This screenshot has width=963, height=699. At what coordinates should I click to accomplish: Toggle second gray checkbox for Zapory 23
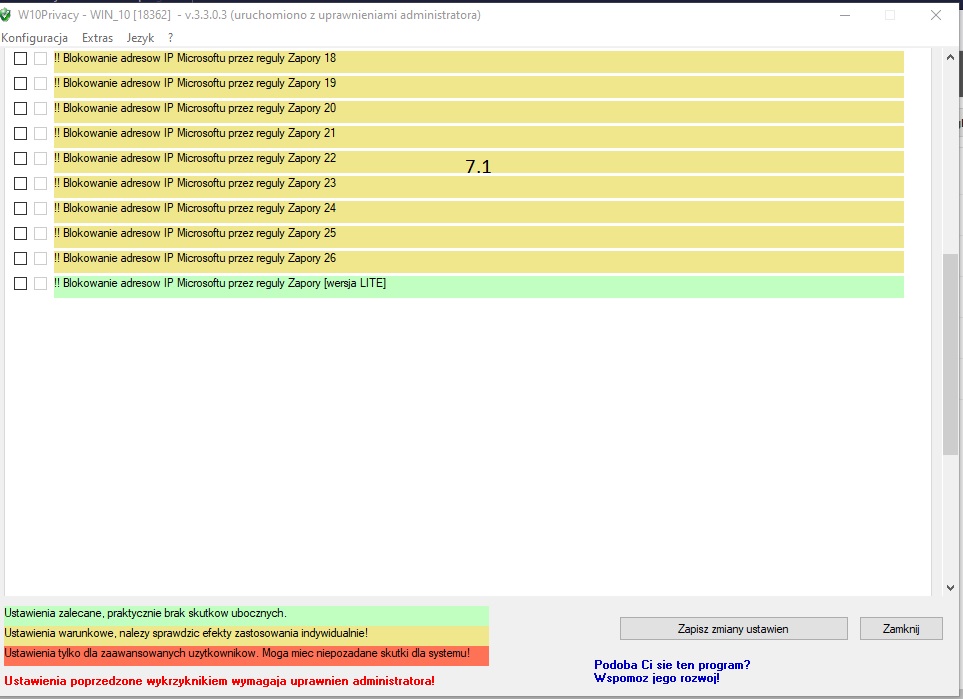coord(41,184)
